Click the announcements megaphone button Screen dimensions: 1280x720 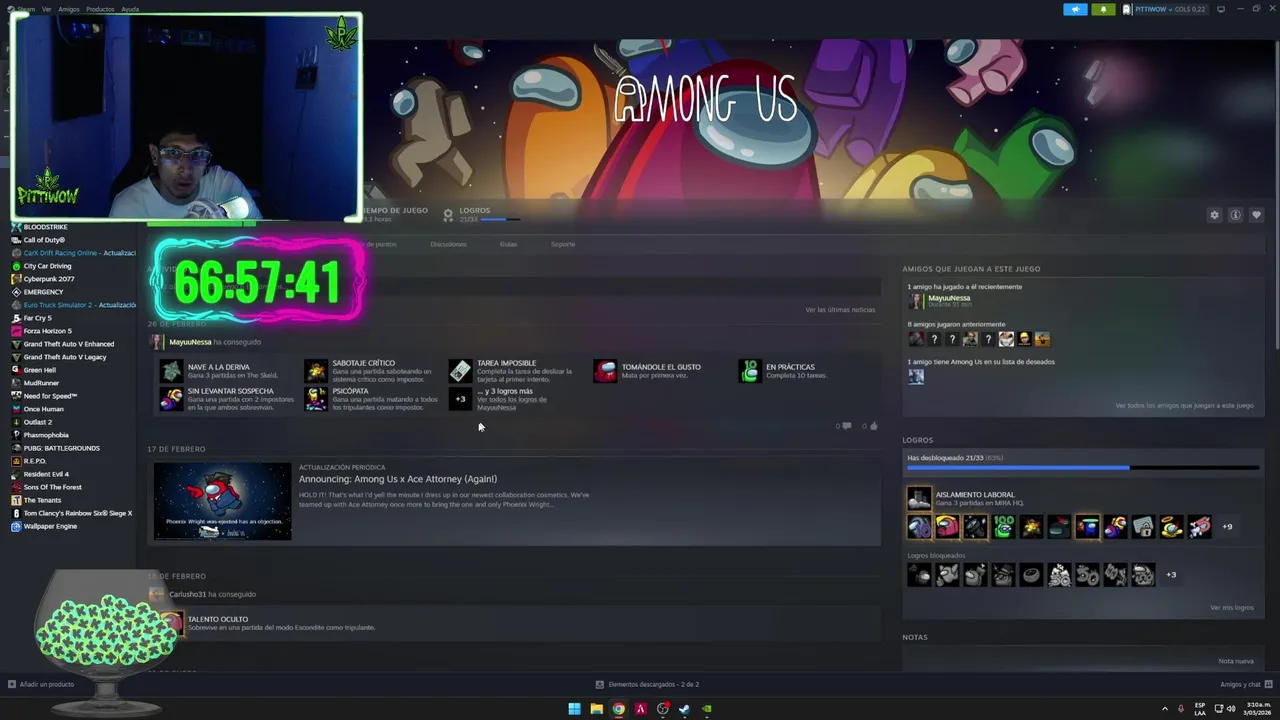[1075, 9]
